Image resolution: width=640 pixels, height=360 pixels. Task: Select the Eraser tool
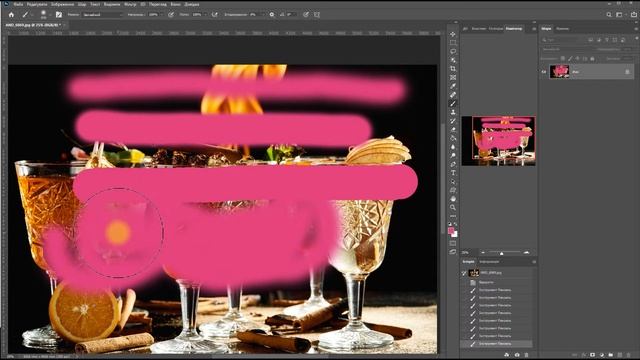tap(453, 129)
